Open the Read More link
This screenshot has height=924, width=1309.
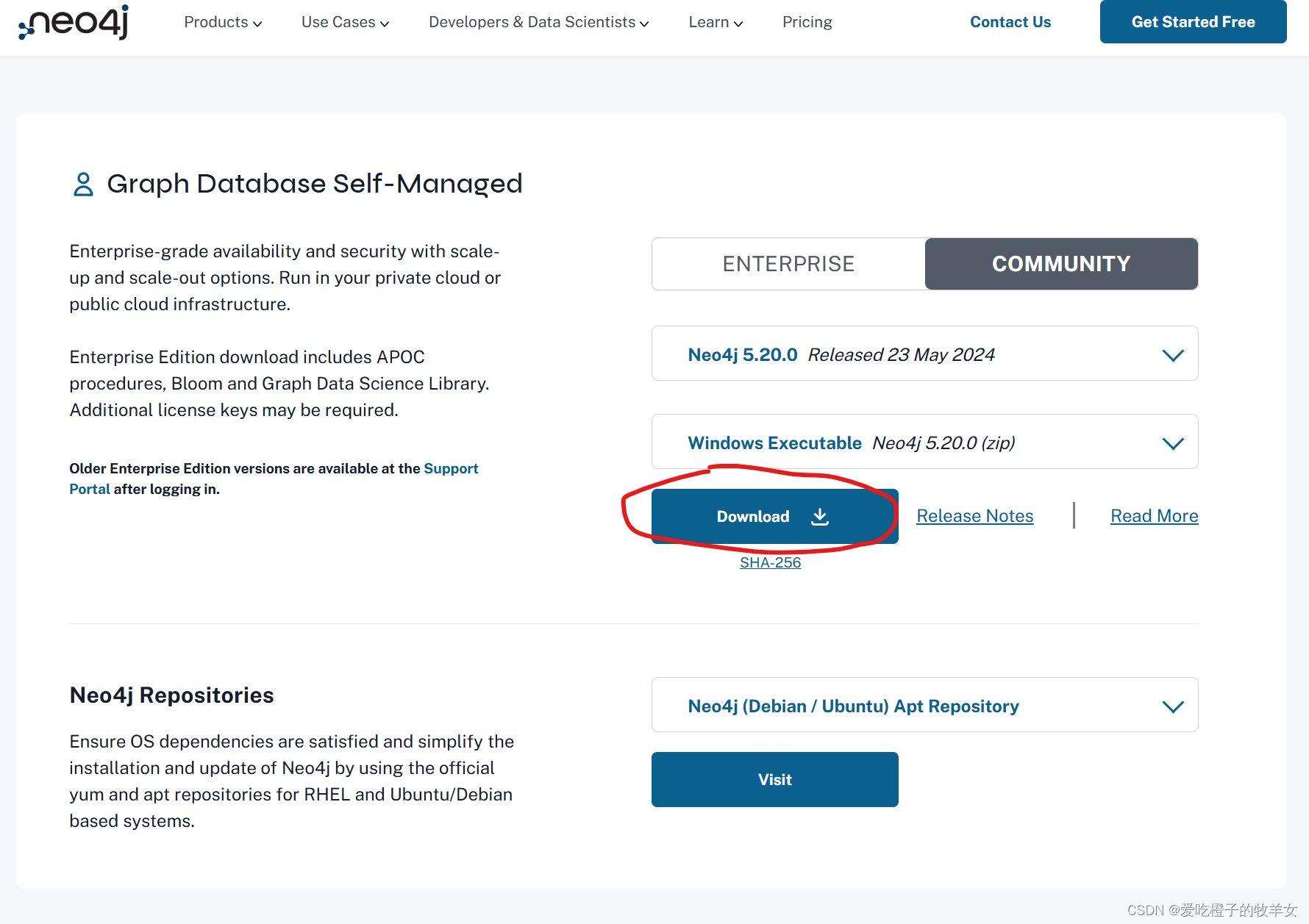click(1154, 516)
